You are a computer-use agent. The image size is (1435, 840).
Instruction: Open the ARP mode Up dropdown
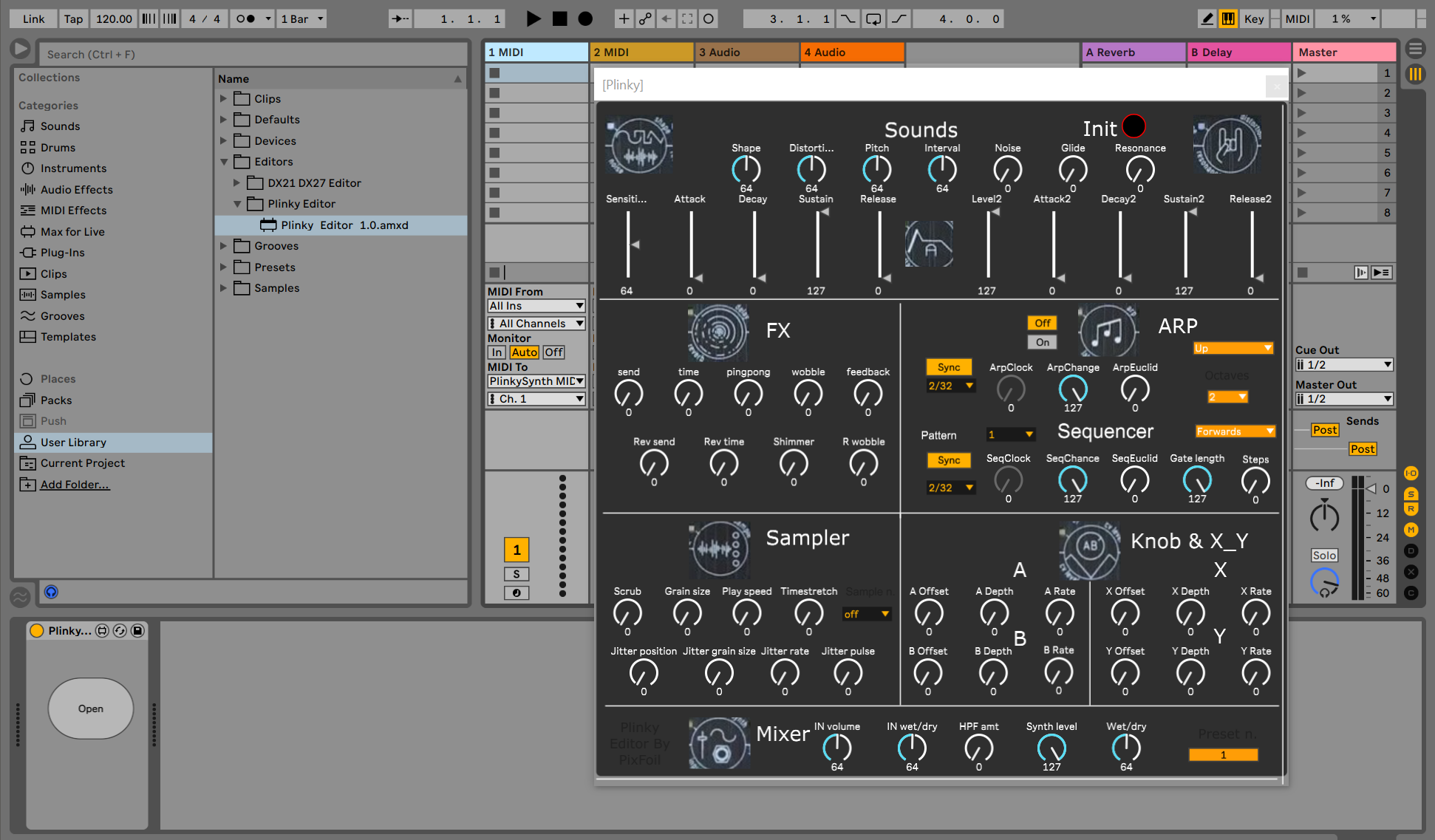pos(1233,348)
